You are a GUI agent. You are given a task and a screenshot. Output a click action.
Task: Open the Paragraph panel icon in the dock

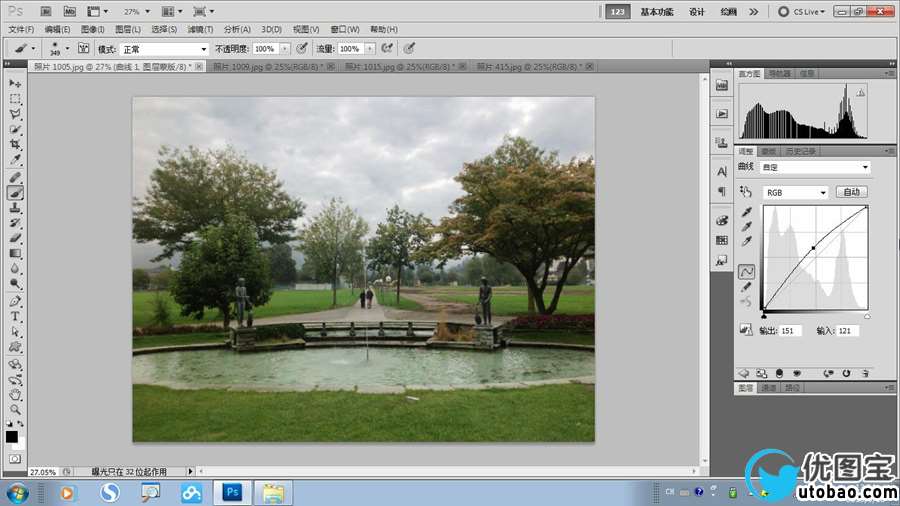coord(721,192)
